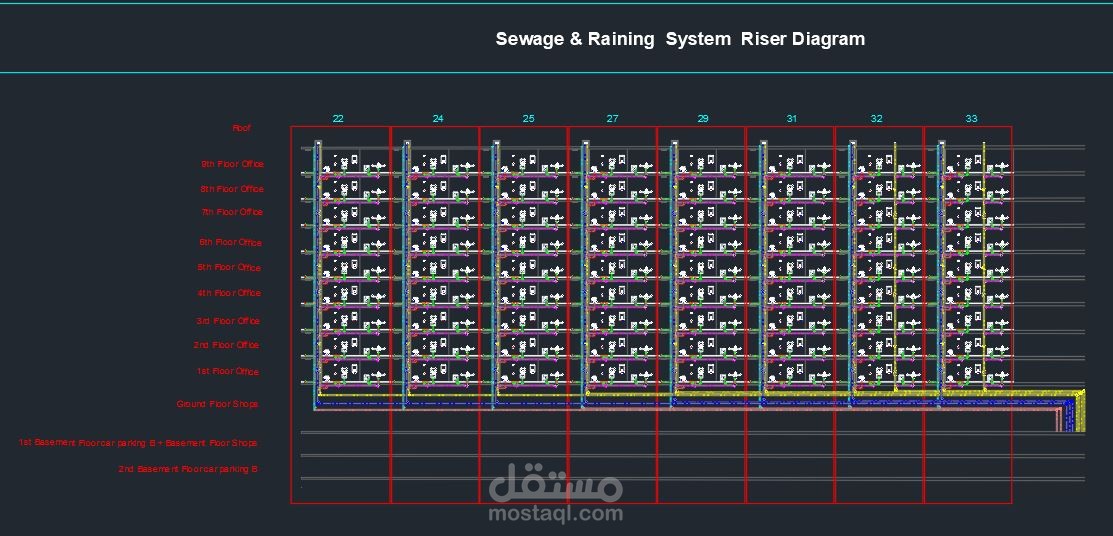
Task: Select the "6th Floor Office" label
Action: (x=230, y=243)
